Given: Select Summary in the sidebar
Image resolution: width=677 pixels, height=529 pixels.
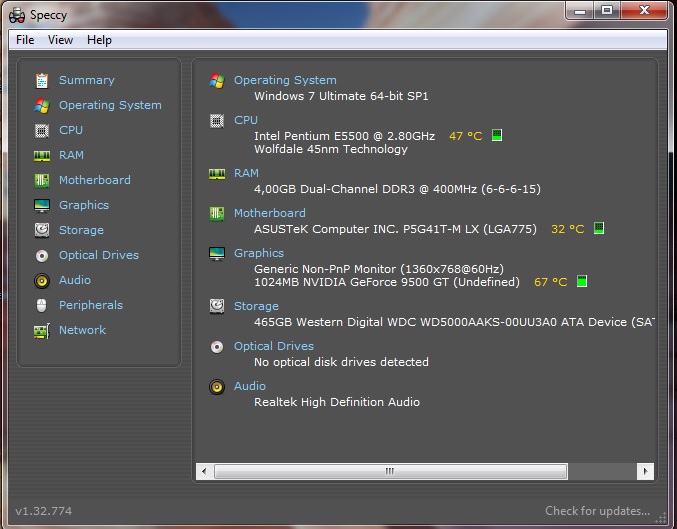Looking at the screenshot, I should pyautogui.click(x=87, y=80).
